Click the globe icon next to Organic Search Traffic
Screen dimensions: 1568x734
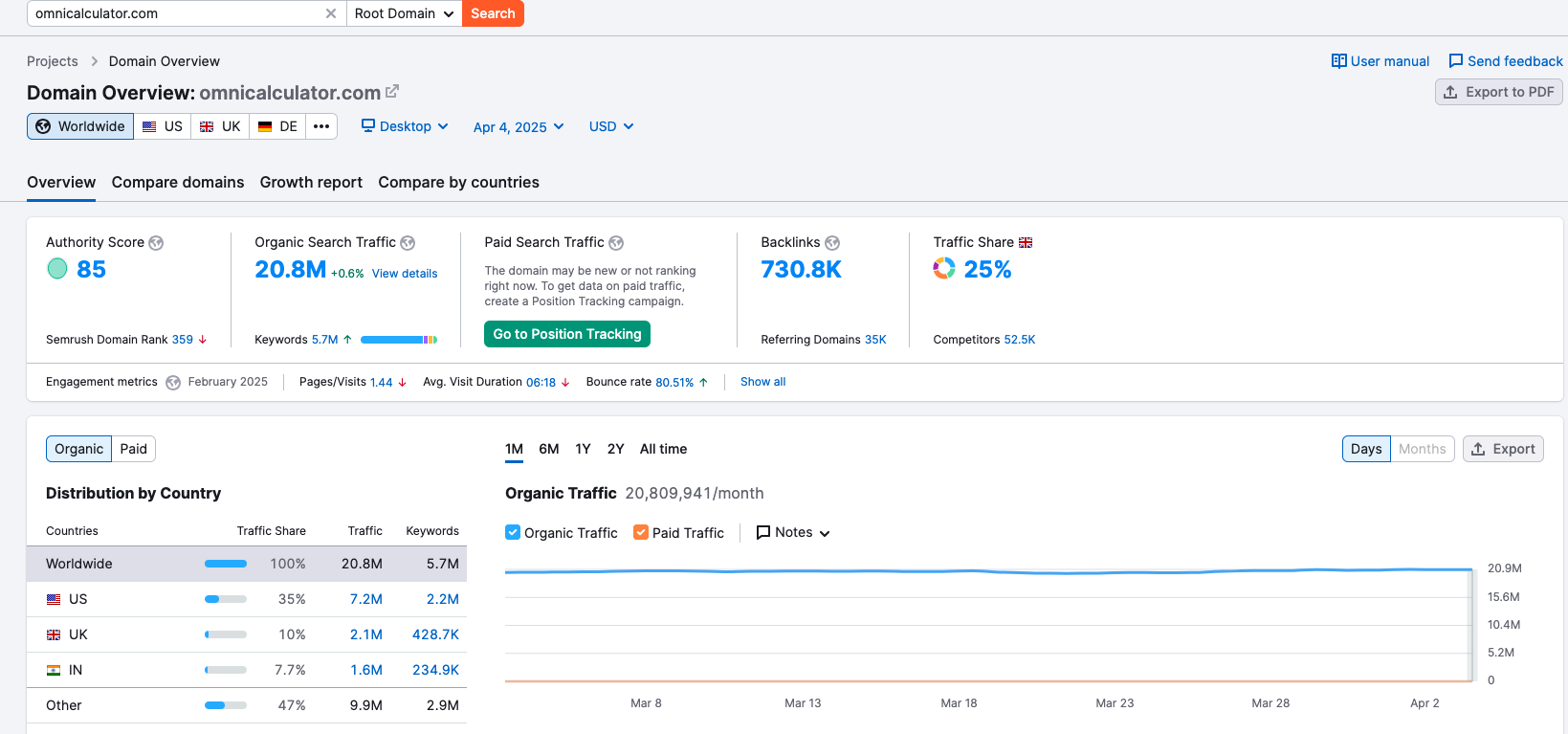pos(408,243)
